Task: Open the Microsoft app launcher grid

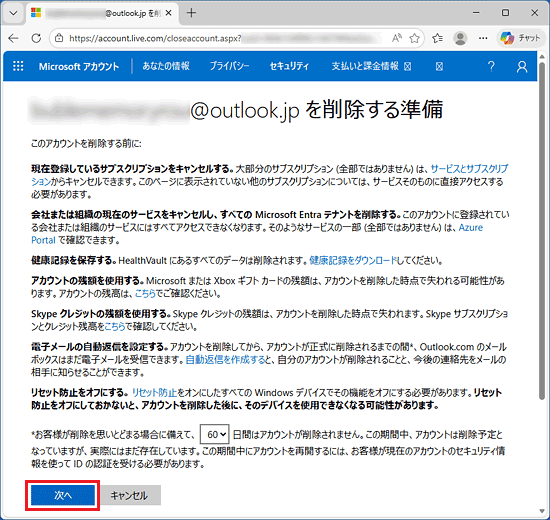Action: coord(18,66)
